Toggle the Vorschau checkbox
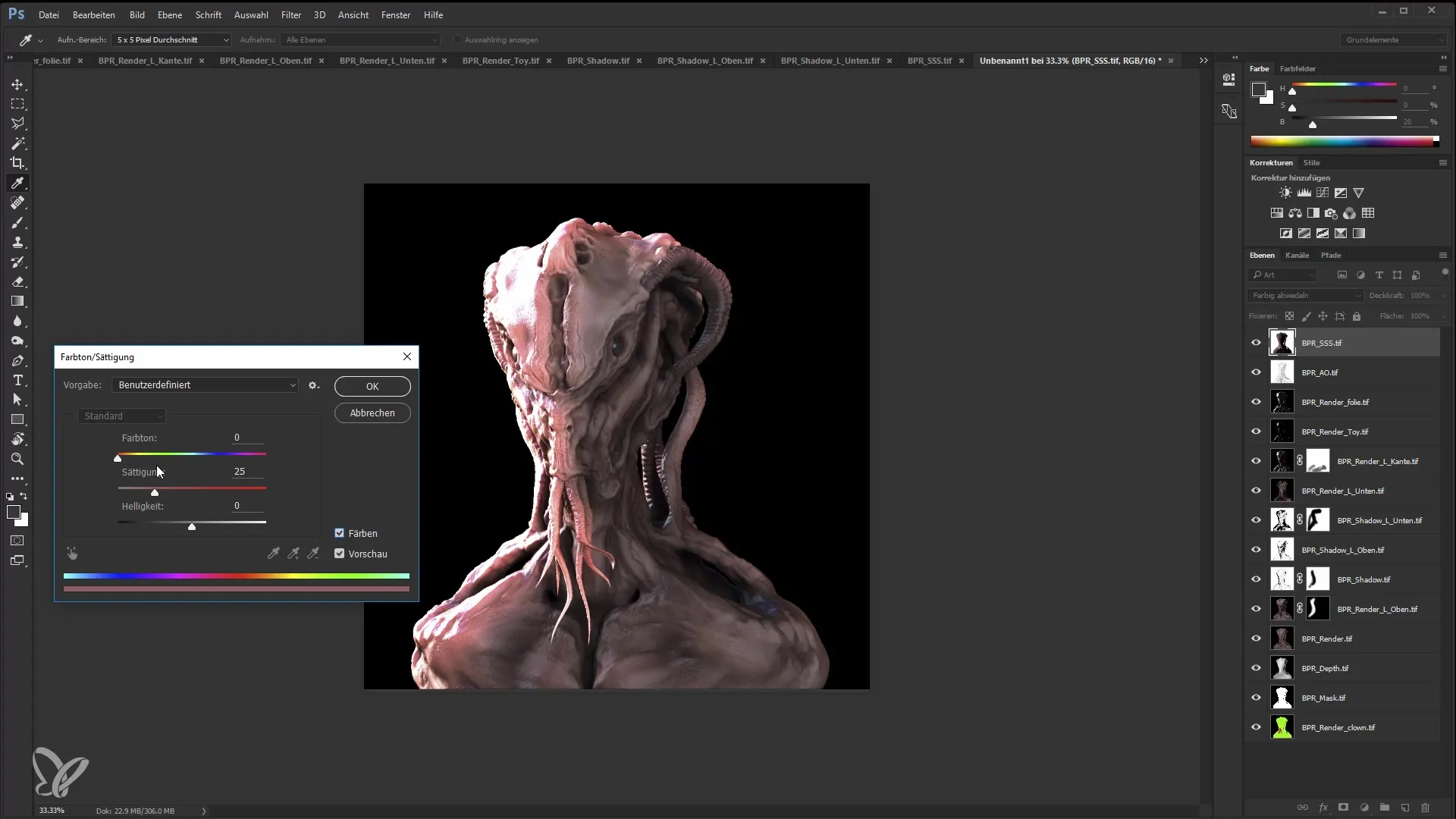The height and width of the screenshot is (819, 1456). click(340, 554)
